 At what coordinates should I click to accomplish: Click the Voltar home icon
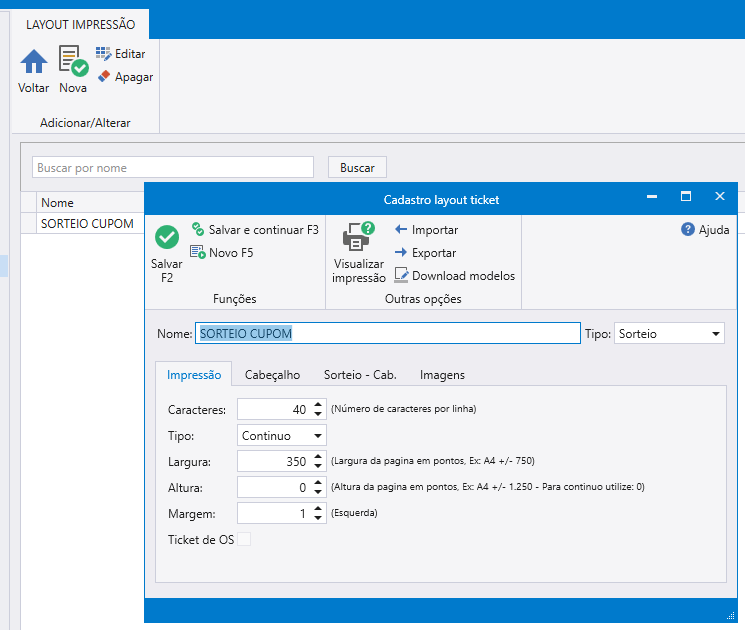[34, 62]
